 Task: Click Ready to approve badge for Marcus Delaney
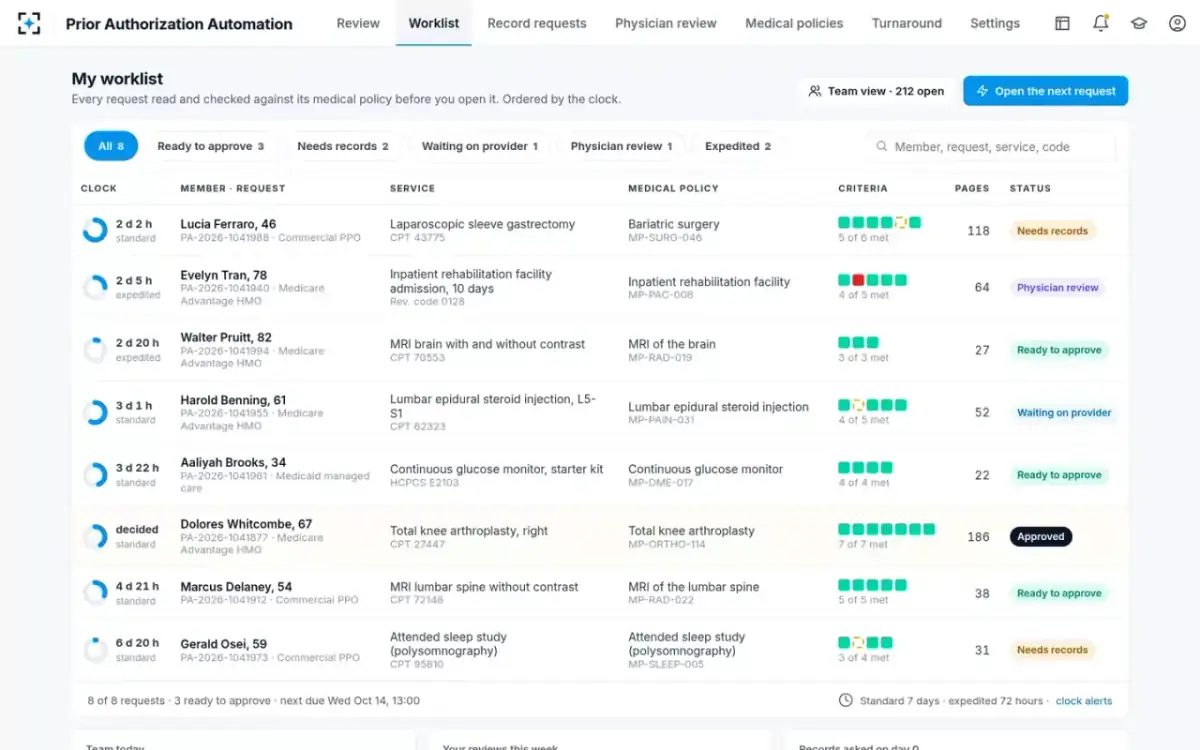click(x=1059, y=594)
